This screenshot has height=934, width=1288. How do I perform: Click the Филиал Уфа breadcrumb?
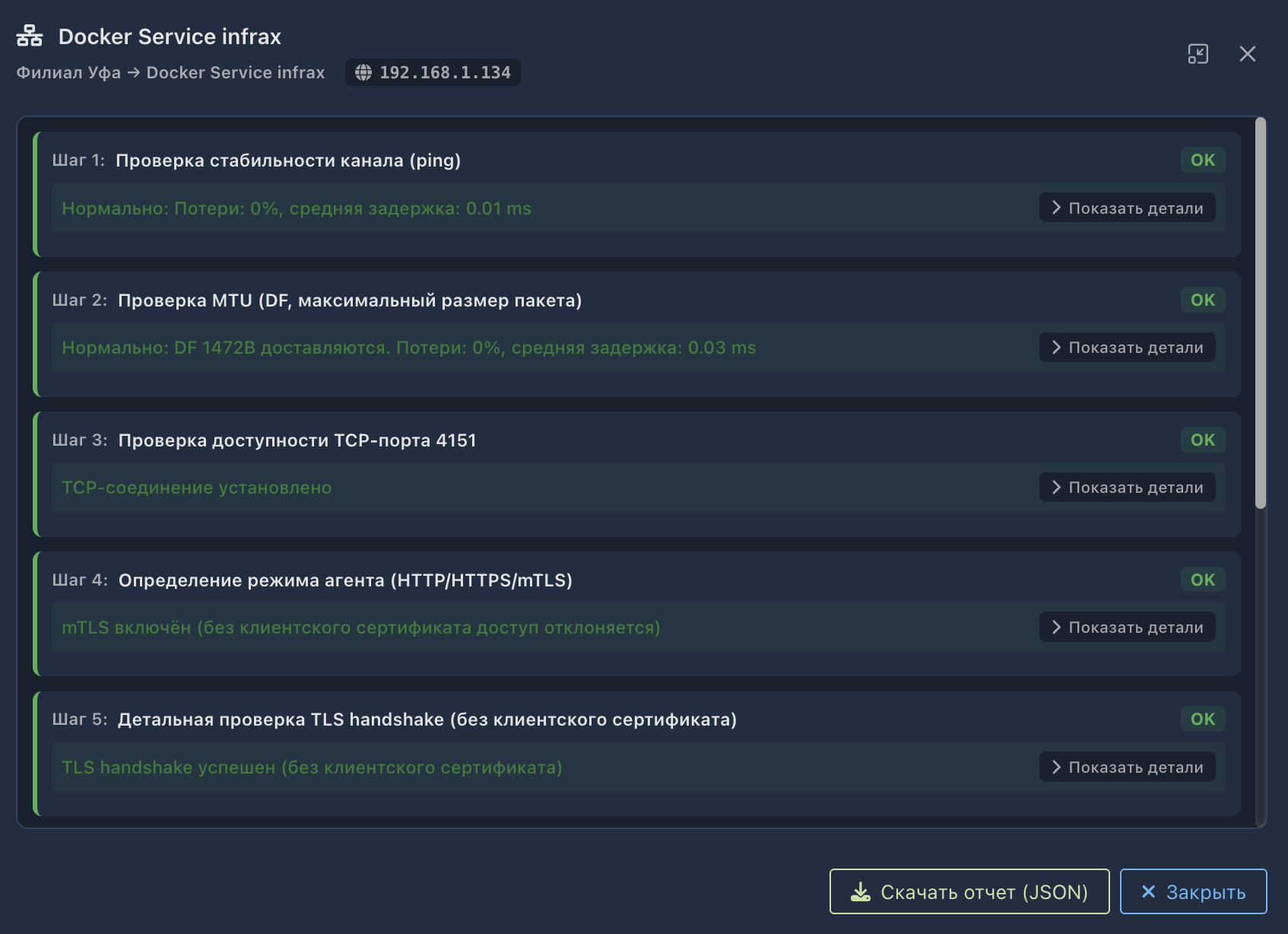click(x=68, y=72)
